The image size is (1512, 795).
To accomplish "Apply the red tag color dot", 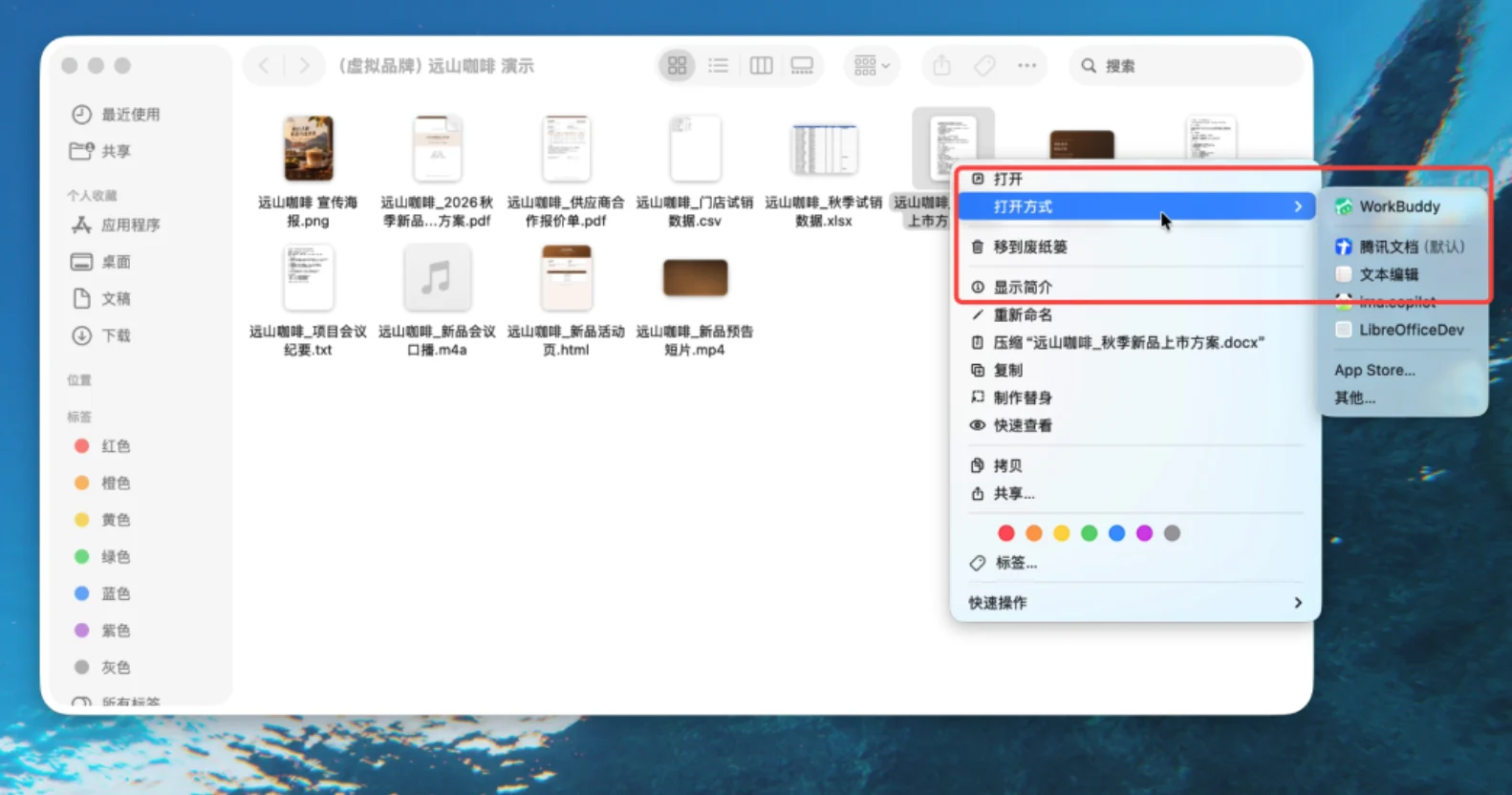I will pos(1005,533).
